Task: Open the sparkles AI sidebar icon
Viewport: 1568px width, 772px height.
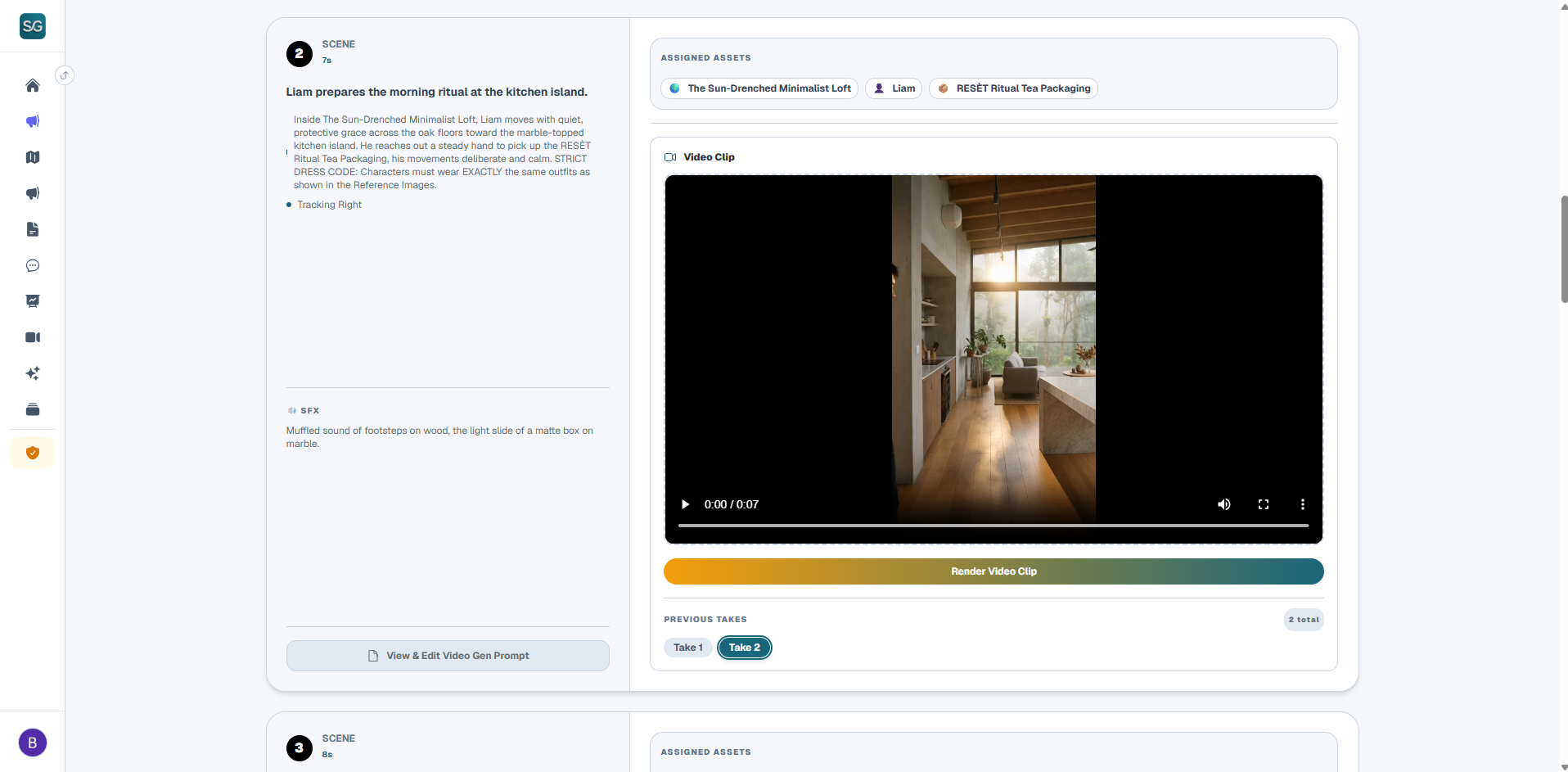Action: [x=33, y=373]
